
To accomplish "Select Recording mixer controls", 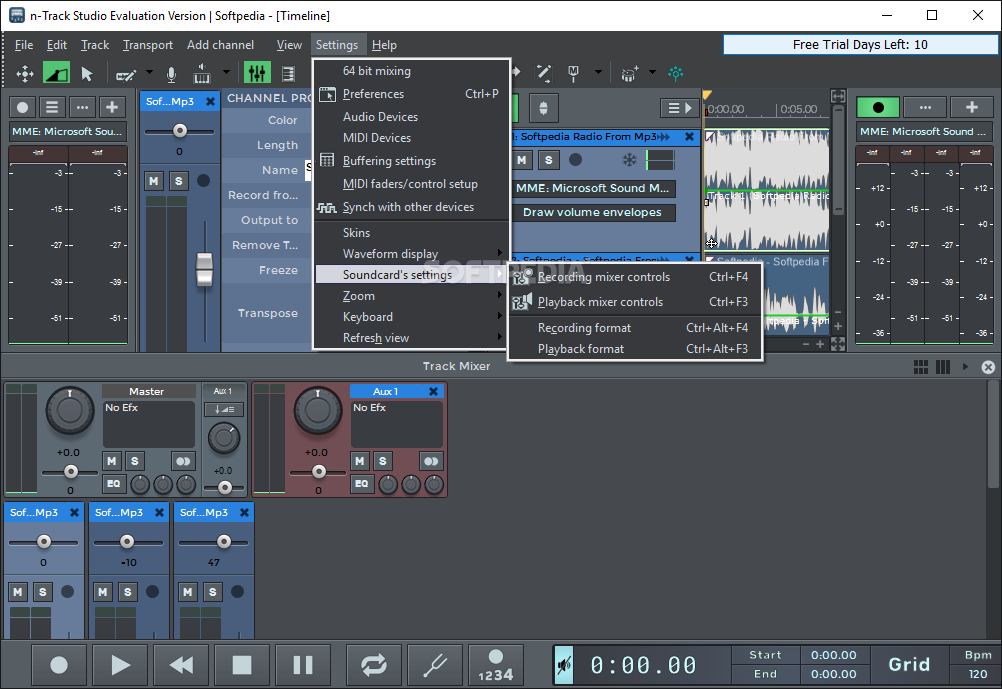I will [635, 277].
